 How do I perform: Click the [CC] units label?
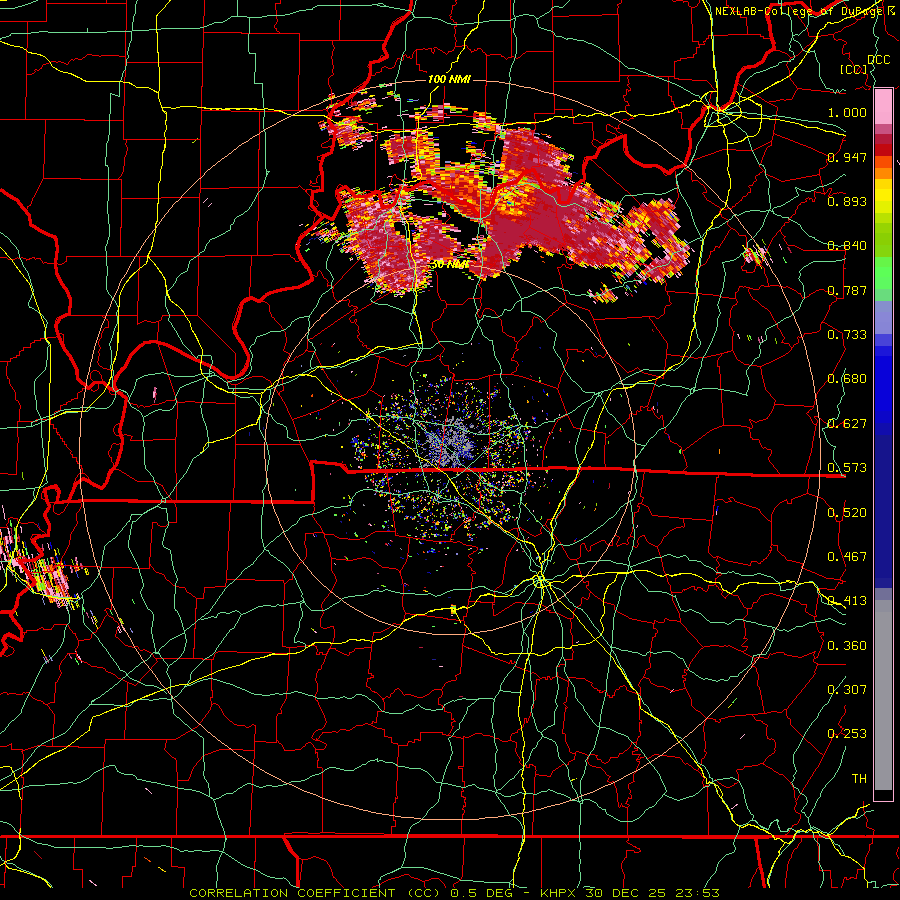click(x=854, y=69)
